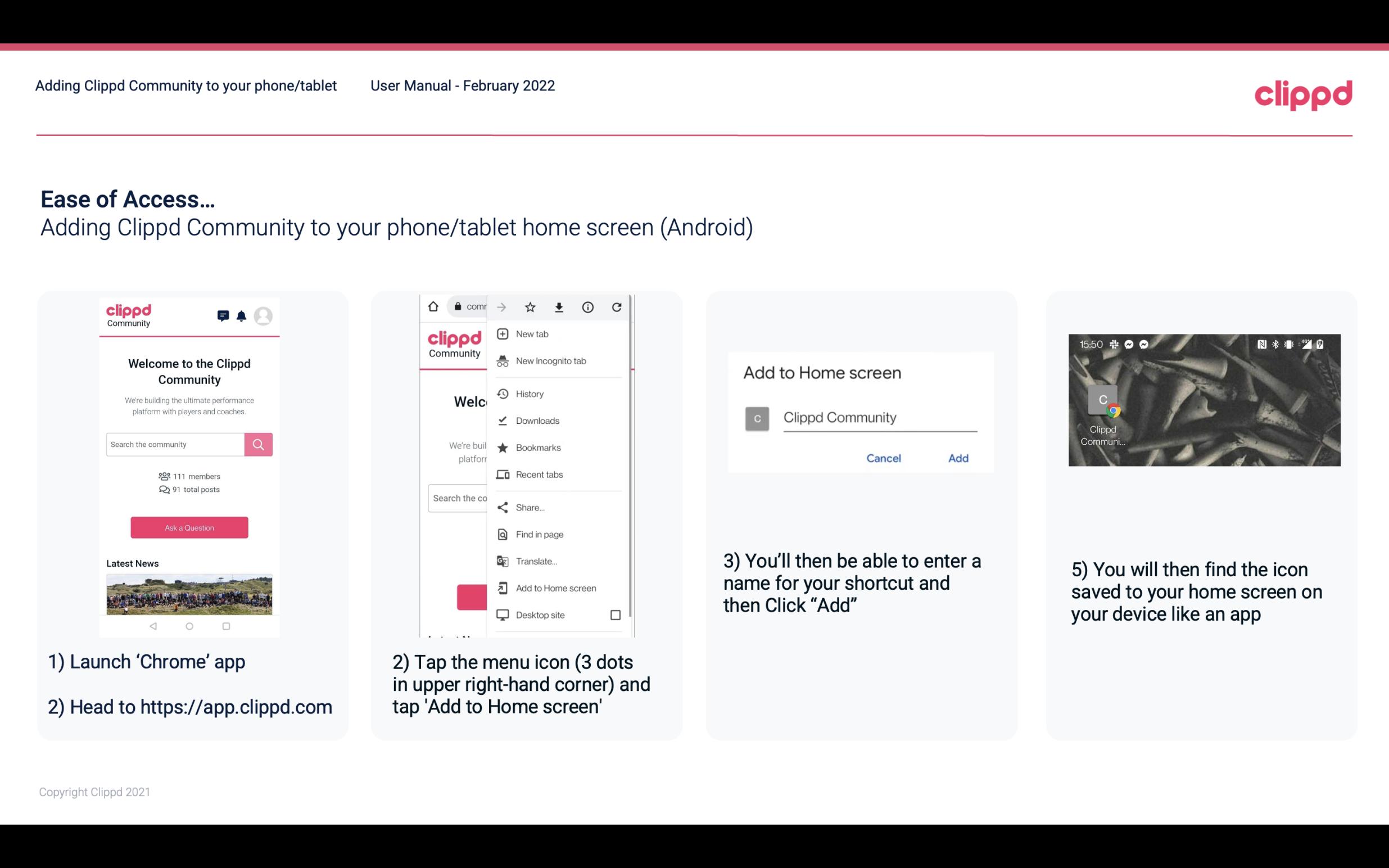Expand Recent tabs in Chrome menu
This screenshot has width=1389, height=868.
click(x=556, y=474)
